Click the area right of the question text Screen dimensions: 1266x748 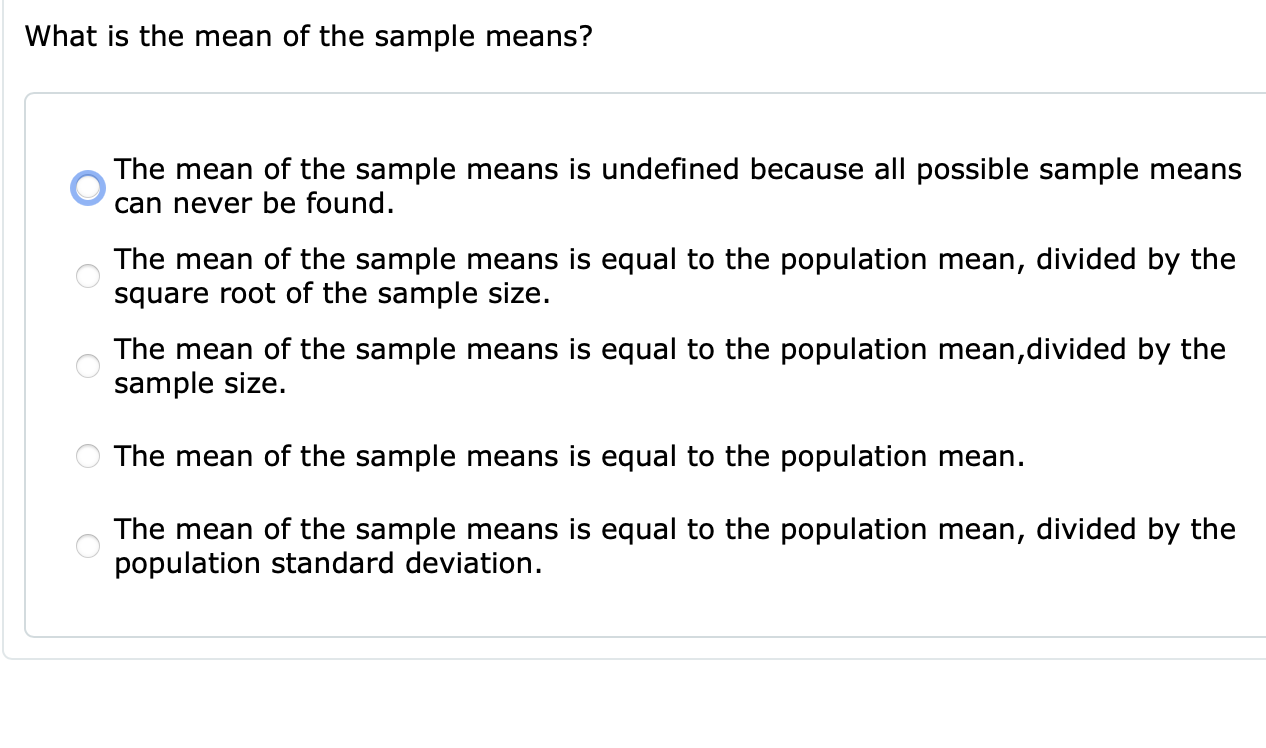click(x=900, y=36)
